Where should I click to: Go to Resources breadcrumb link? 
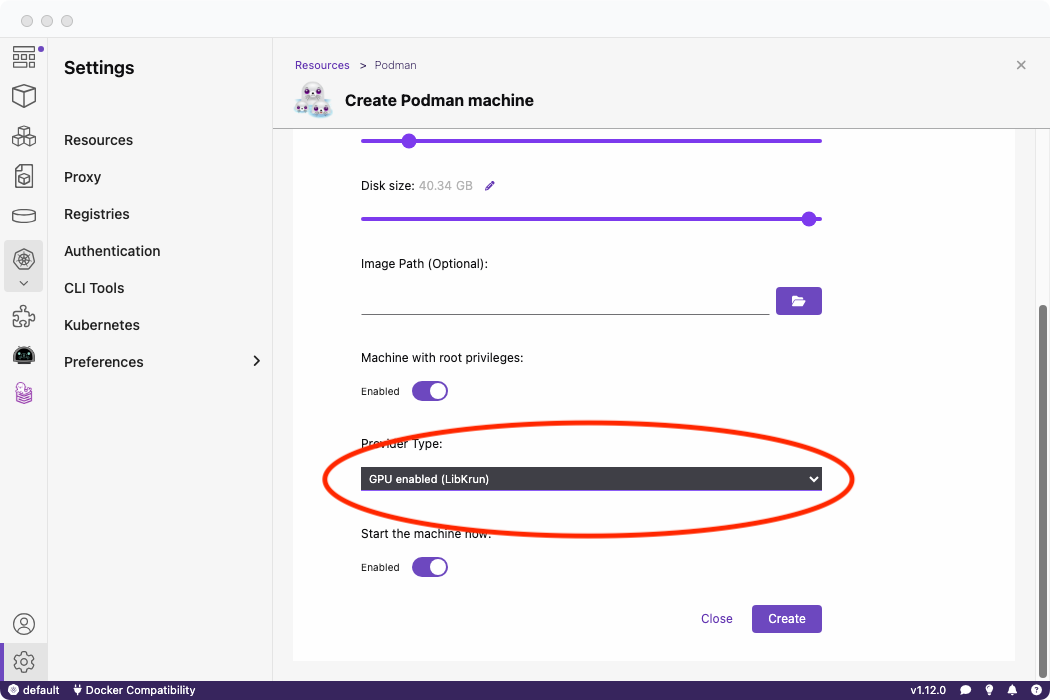tap(322, 65)
